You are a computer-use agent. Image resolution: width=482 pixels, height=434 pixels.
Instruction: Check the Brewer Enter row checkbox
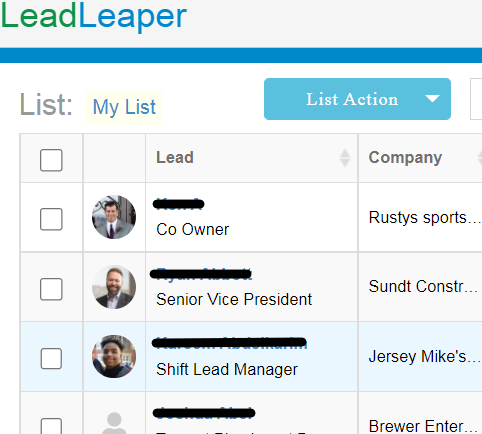point(51,426)
